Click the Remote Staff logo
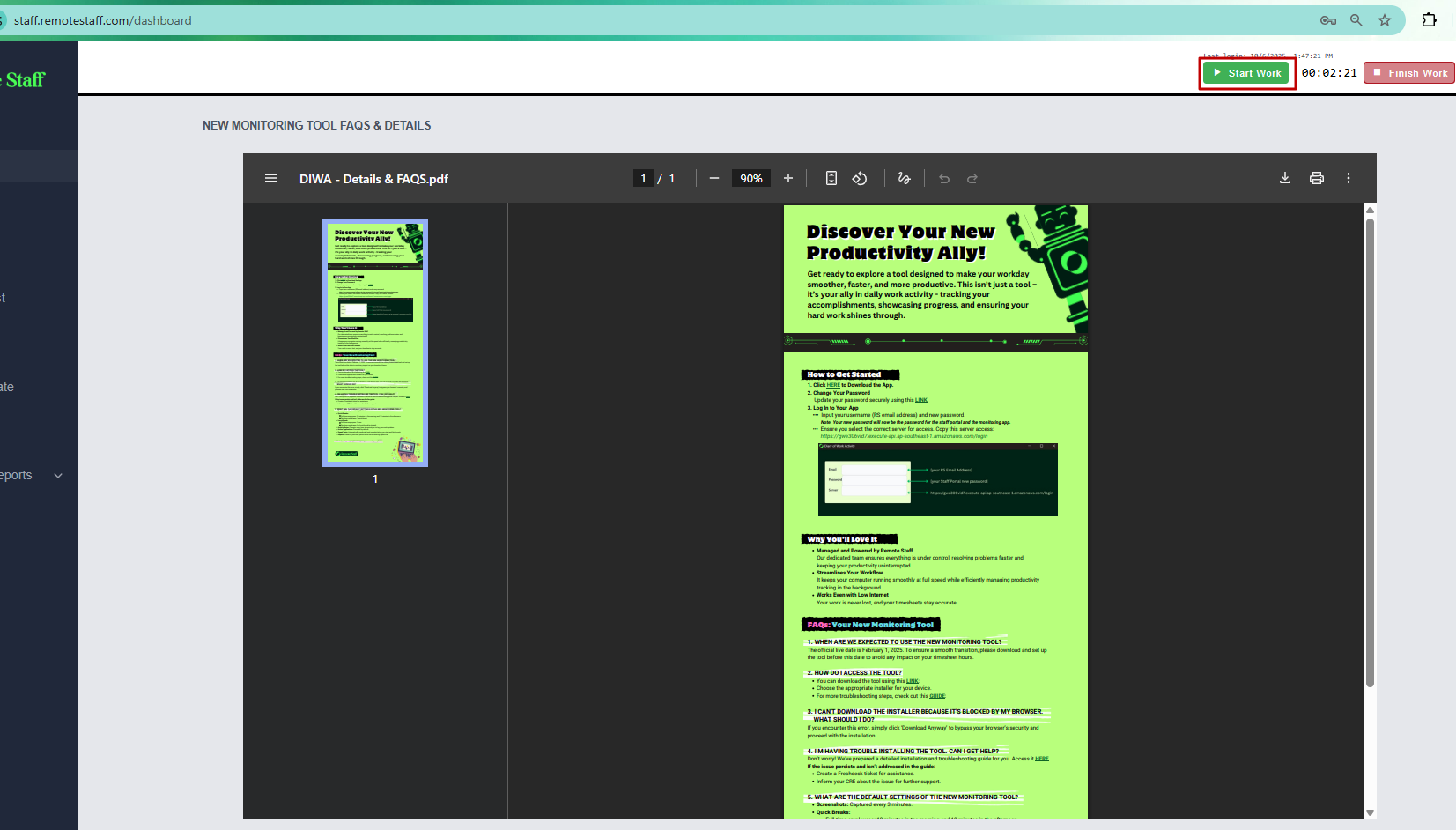This screenshot has height=830, width=1456. click(x=23, y=80)
